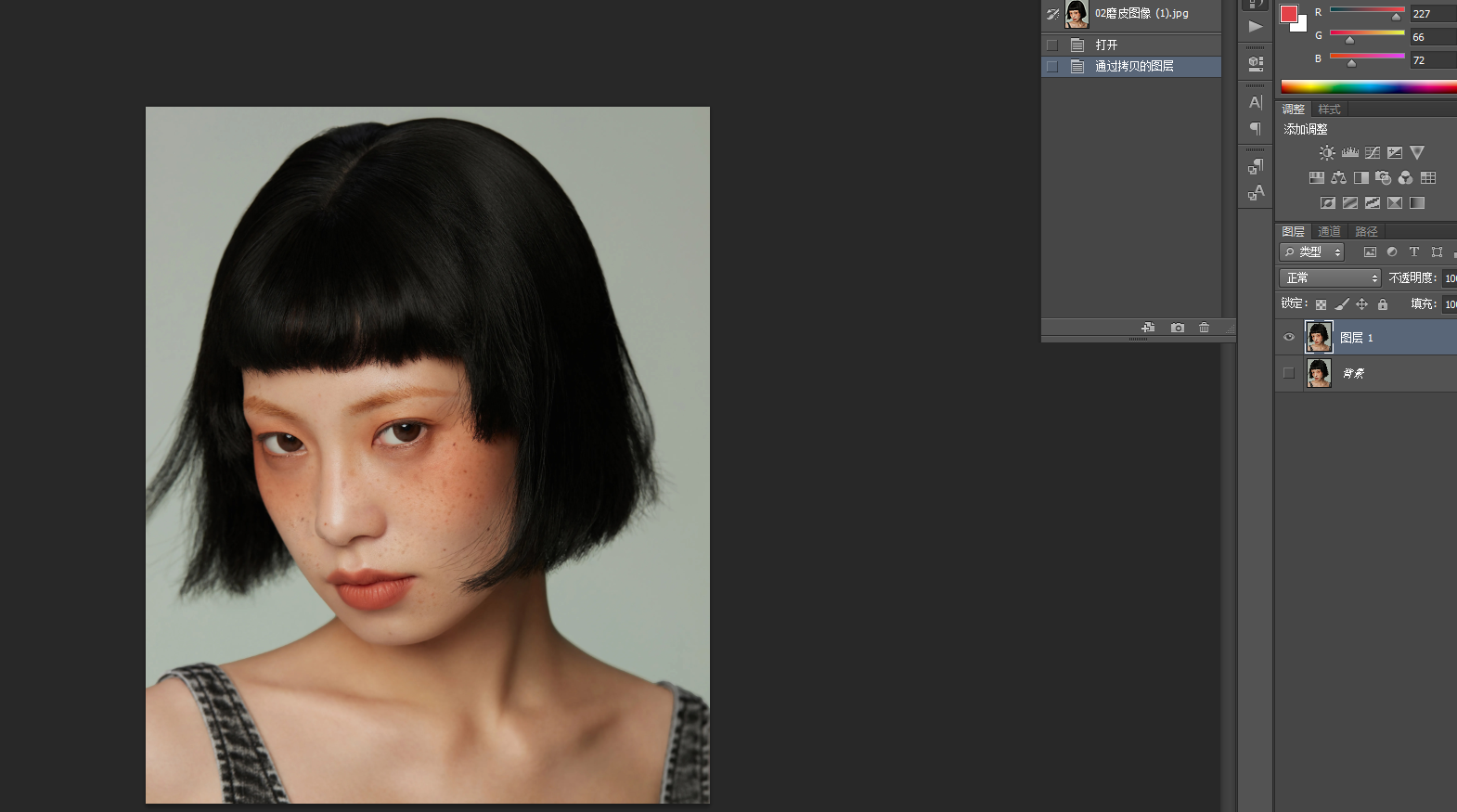Select the 背景 layer name
1457x812 pixels.
[1353, 373]
